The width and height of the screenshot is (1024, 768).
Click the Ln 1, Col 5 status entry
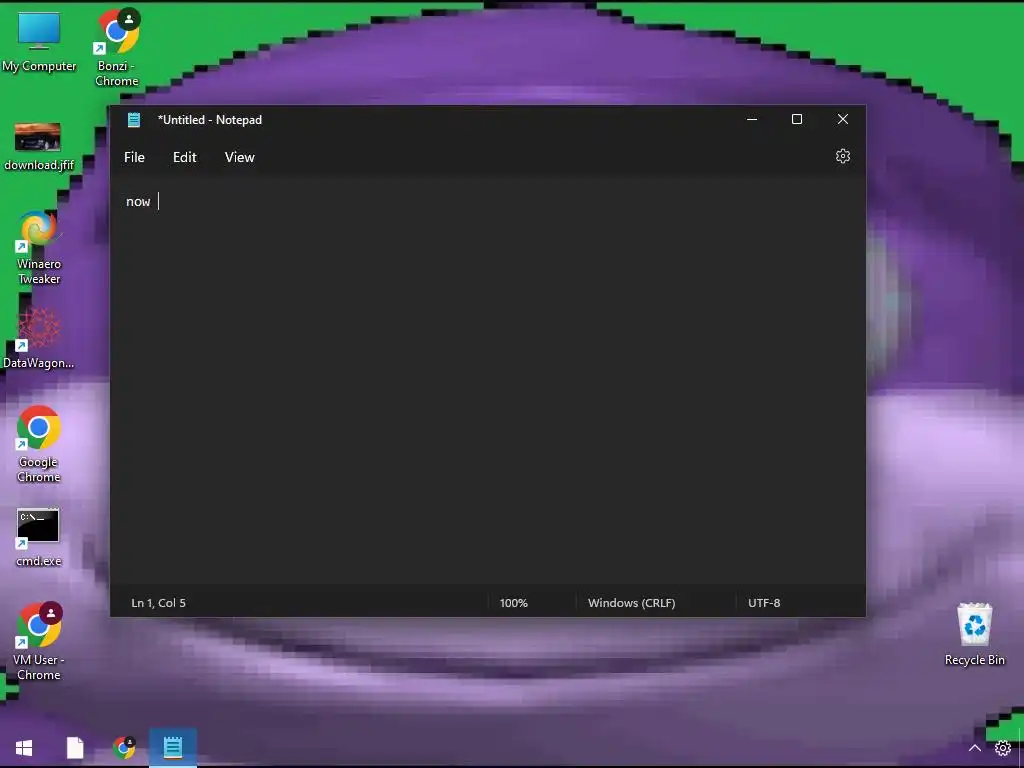click(159, 603)
